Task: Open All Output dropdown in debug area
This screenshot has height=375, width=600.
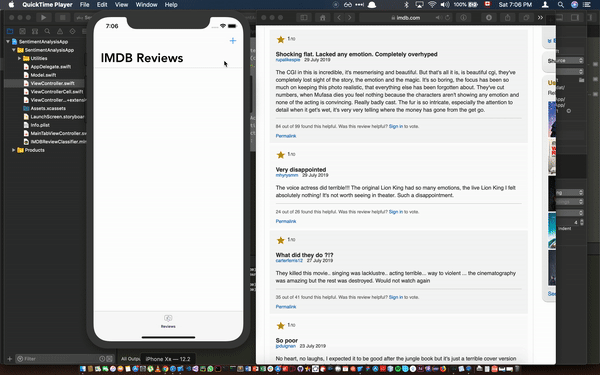Action: pyautogui.click(x=130, y=359)
